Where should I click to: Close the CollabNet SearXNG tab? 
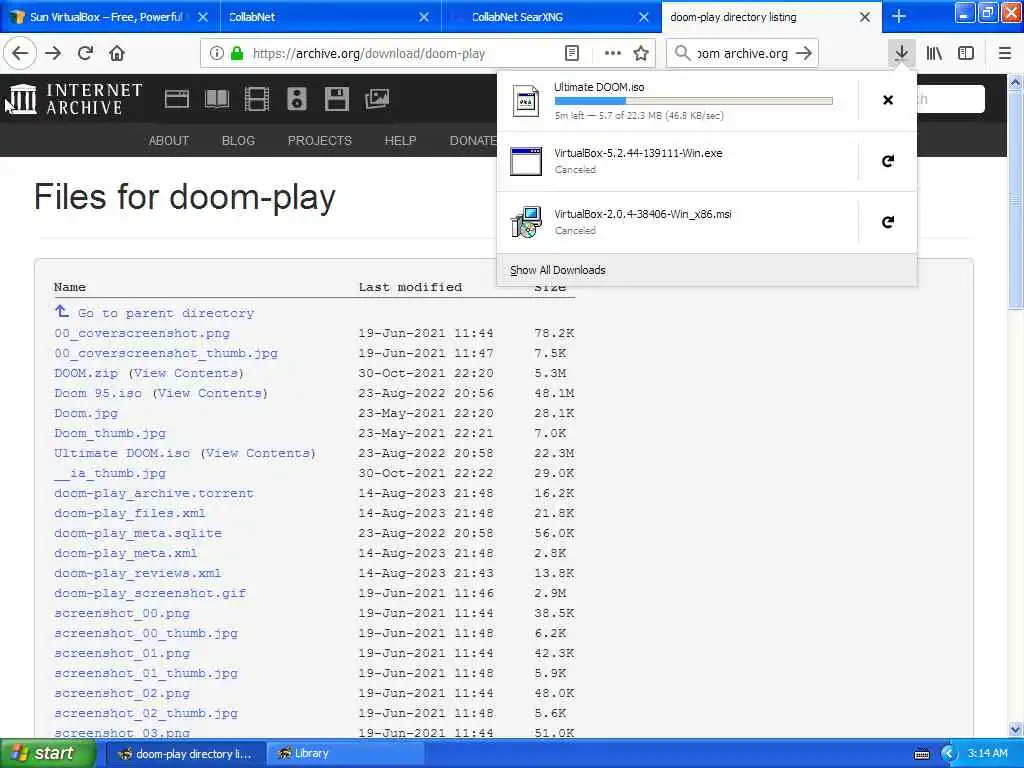click(644, 17)
